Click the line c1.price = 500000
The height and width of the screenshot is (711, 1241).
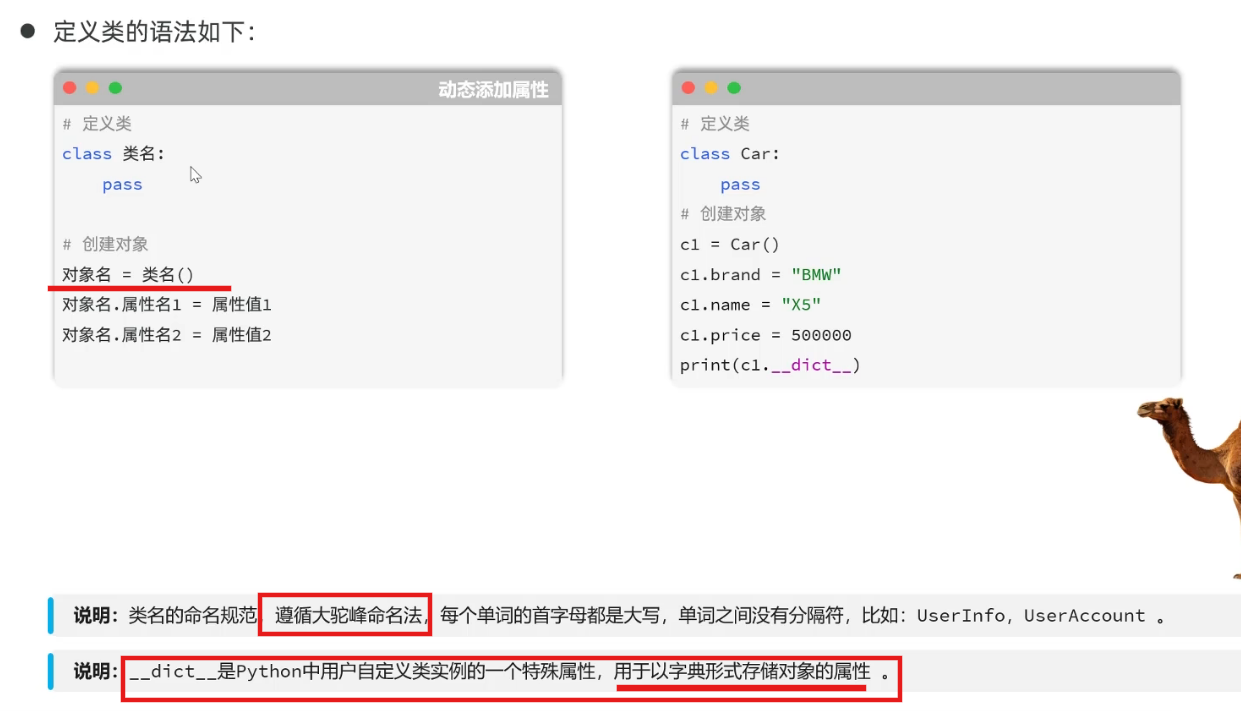click(766, 335)
